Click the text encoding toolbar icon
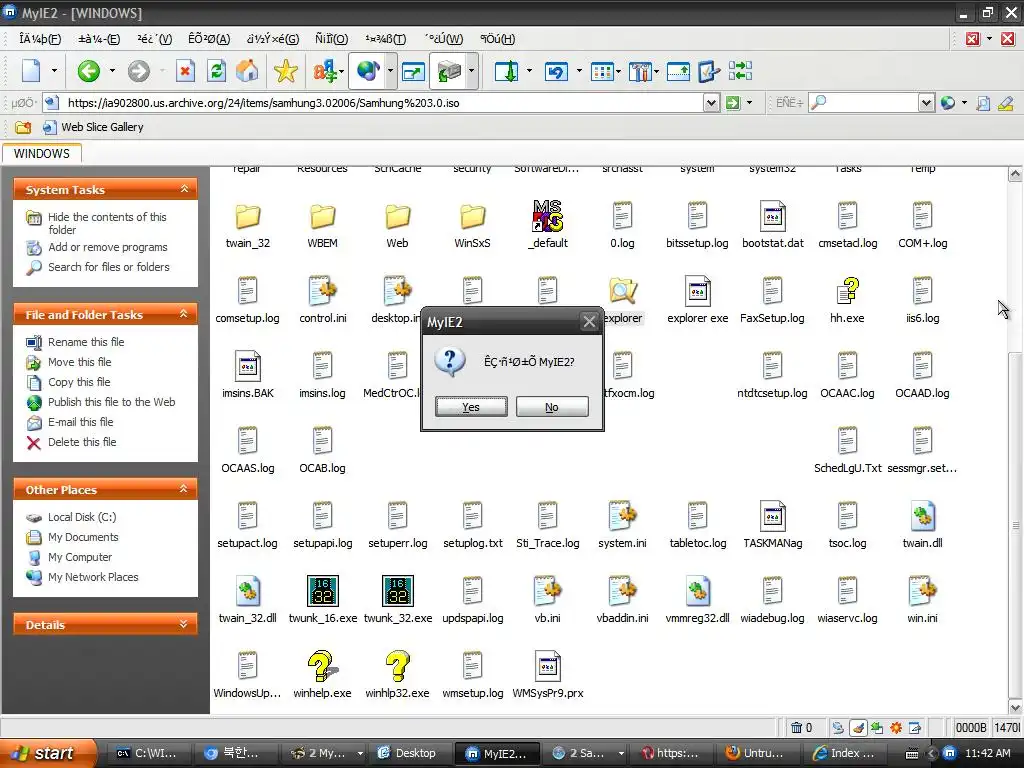1024x768 pixels. tap(325, 71)
